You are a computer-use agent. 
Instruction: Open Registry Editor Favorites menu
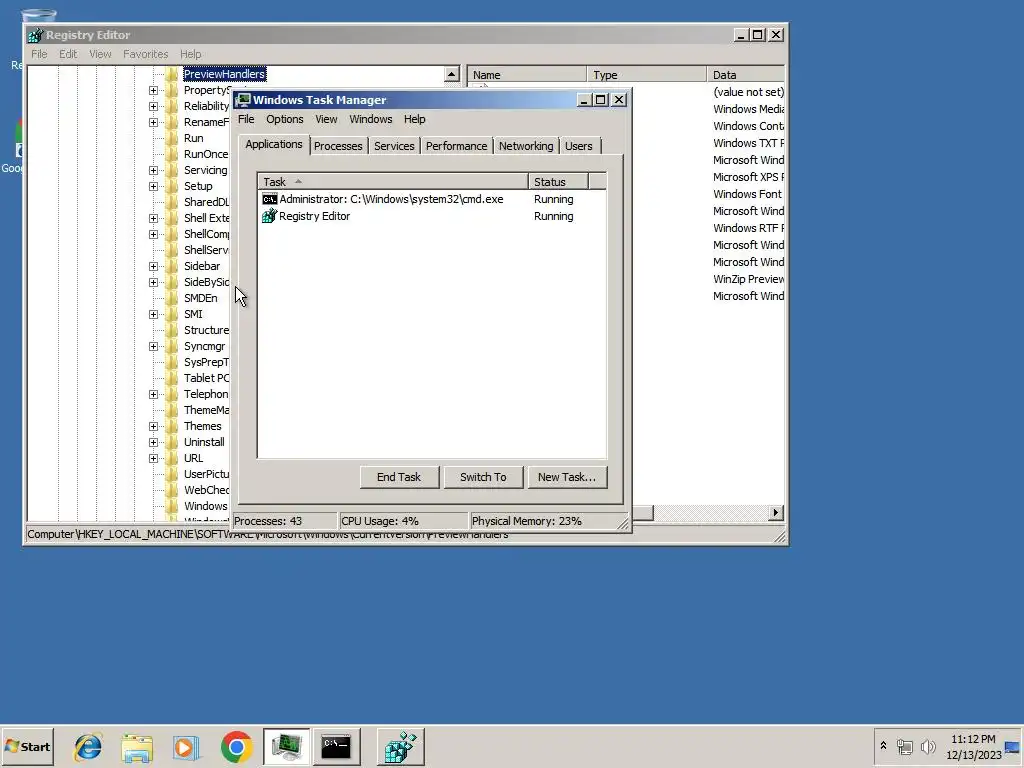tap(146, 54)
